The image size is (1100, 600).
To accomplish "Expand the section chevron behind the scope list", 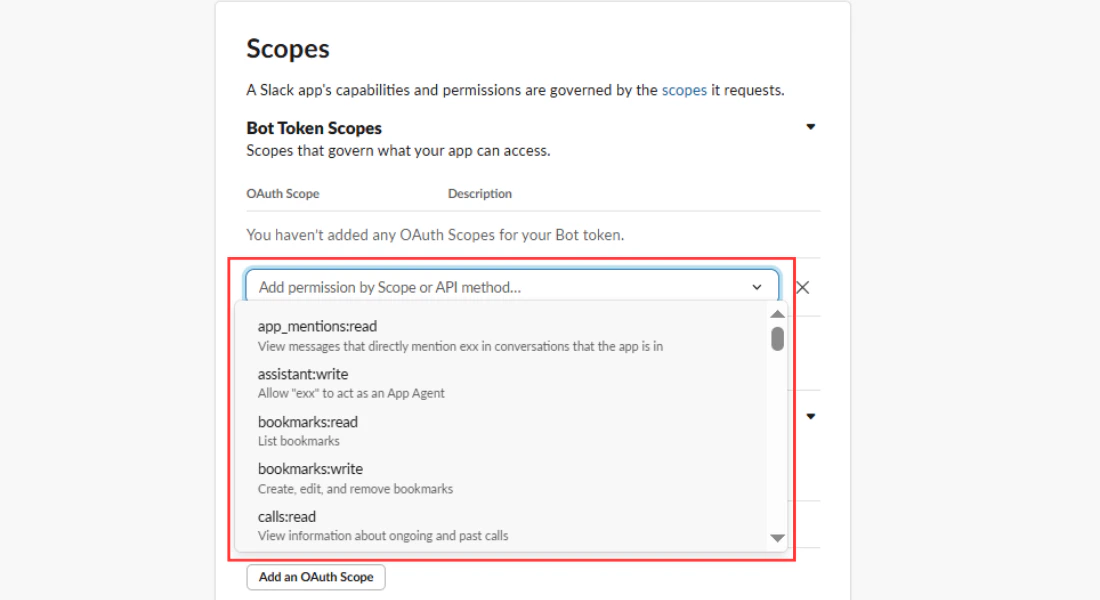I will coord(811,415).
